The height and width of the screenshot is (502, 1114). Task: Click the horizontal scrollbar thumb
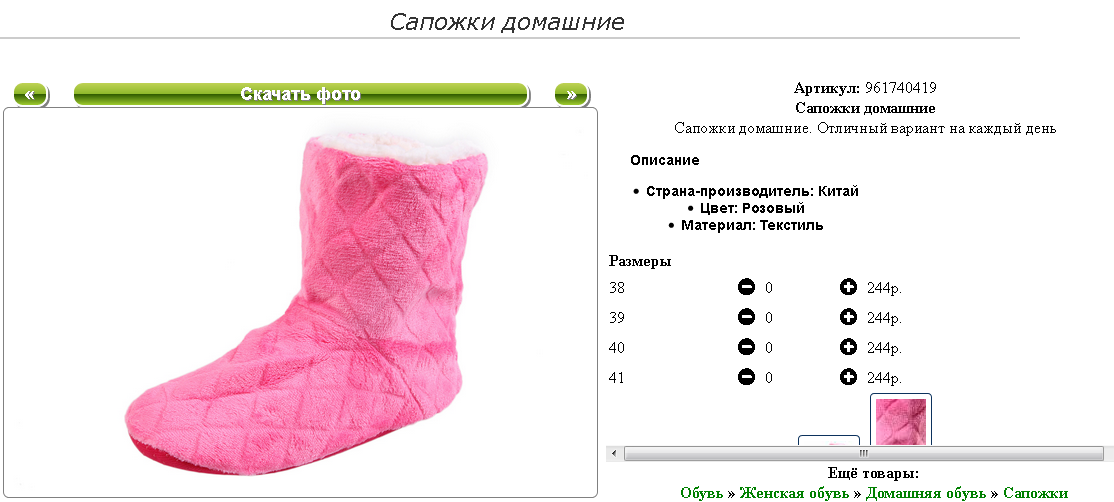point(863,453)
